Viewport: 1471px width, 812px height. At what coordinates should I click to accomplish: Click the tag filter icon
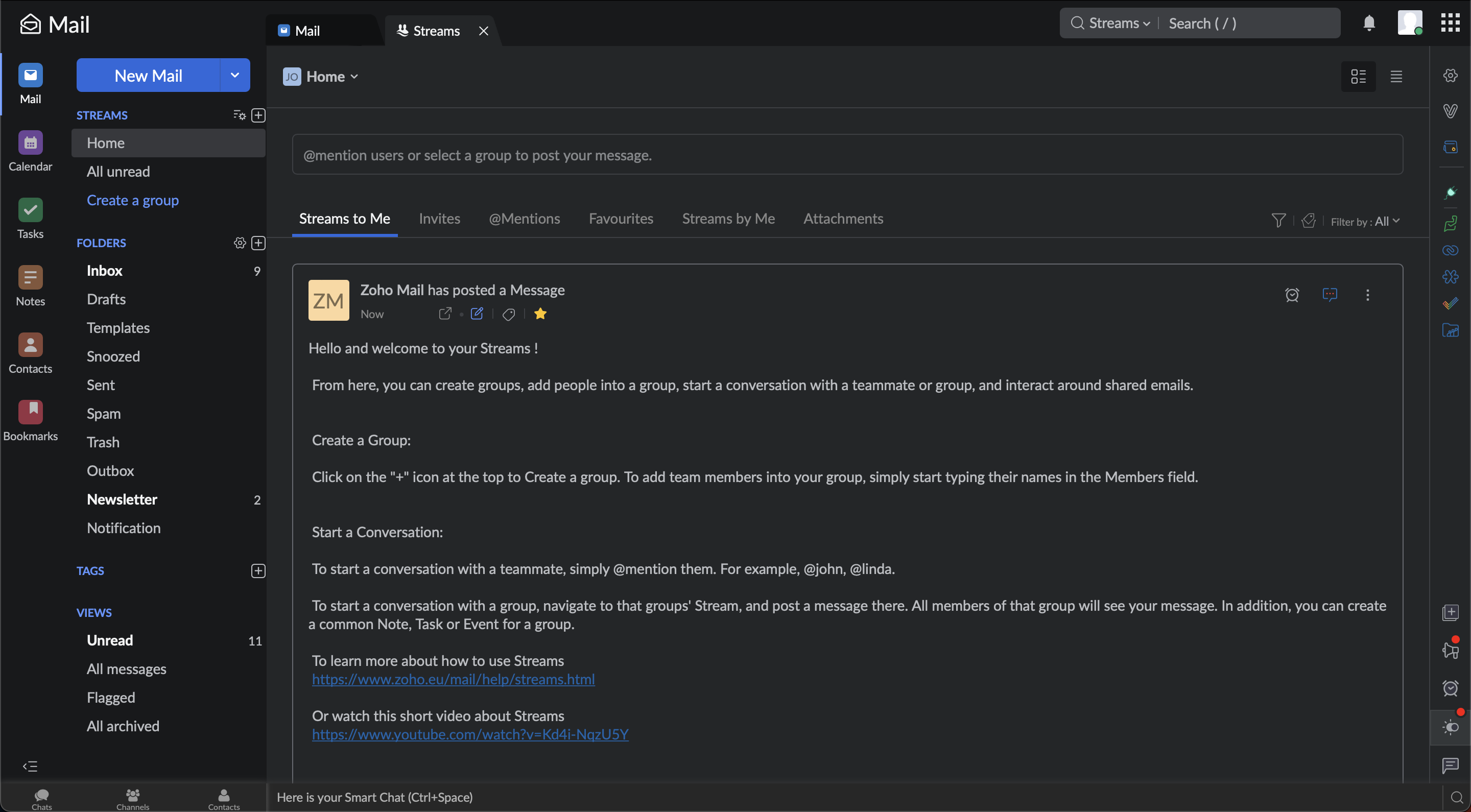(x=1308, y=221)
